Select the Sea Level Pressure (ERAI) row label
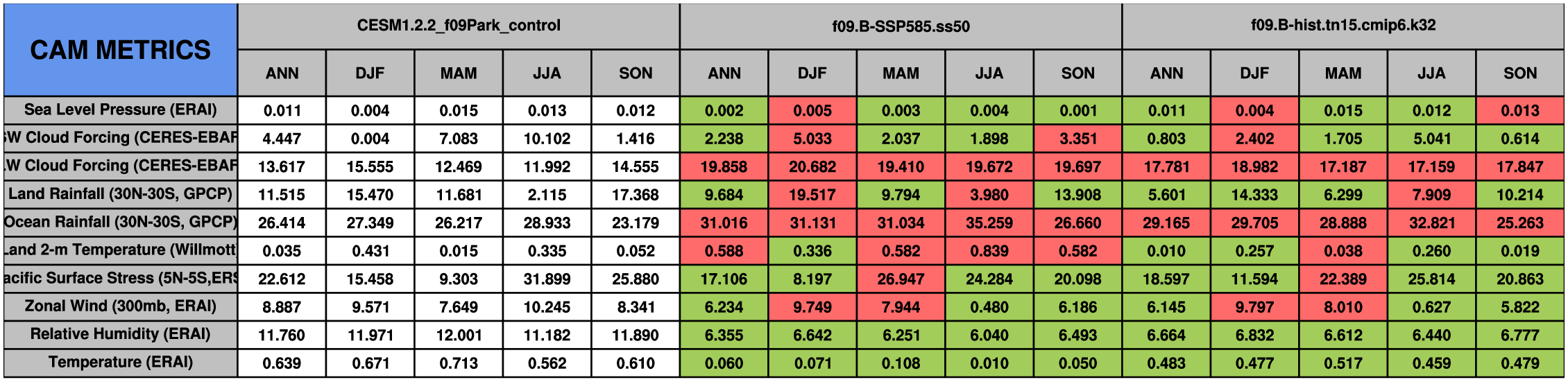This screenshot has width=1568, height=382. point(120,110)
